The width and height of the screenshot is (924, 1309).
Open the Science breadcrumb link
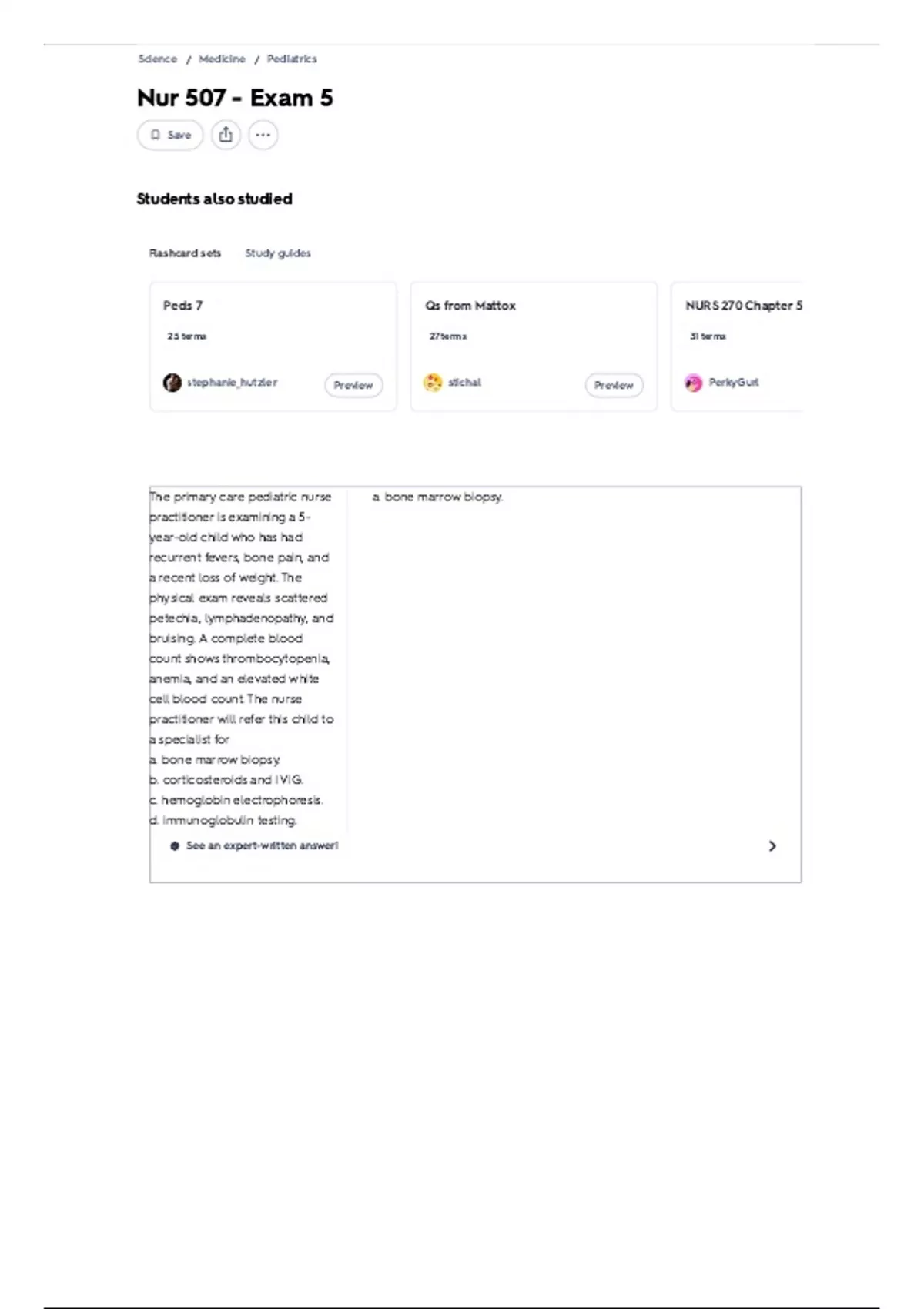click(x=158, y=59)
